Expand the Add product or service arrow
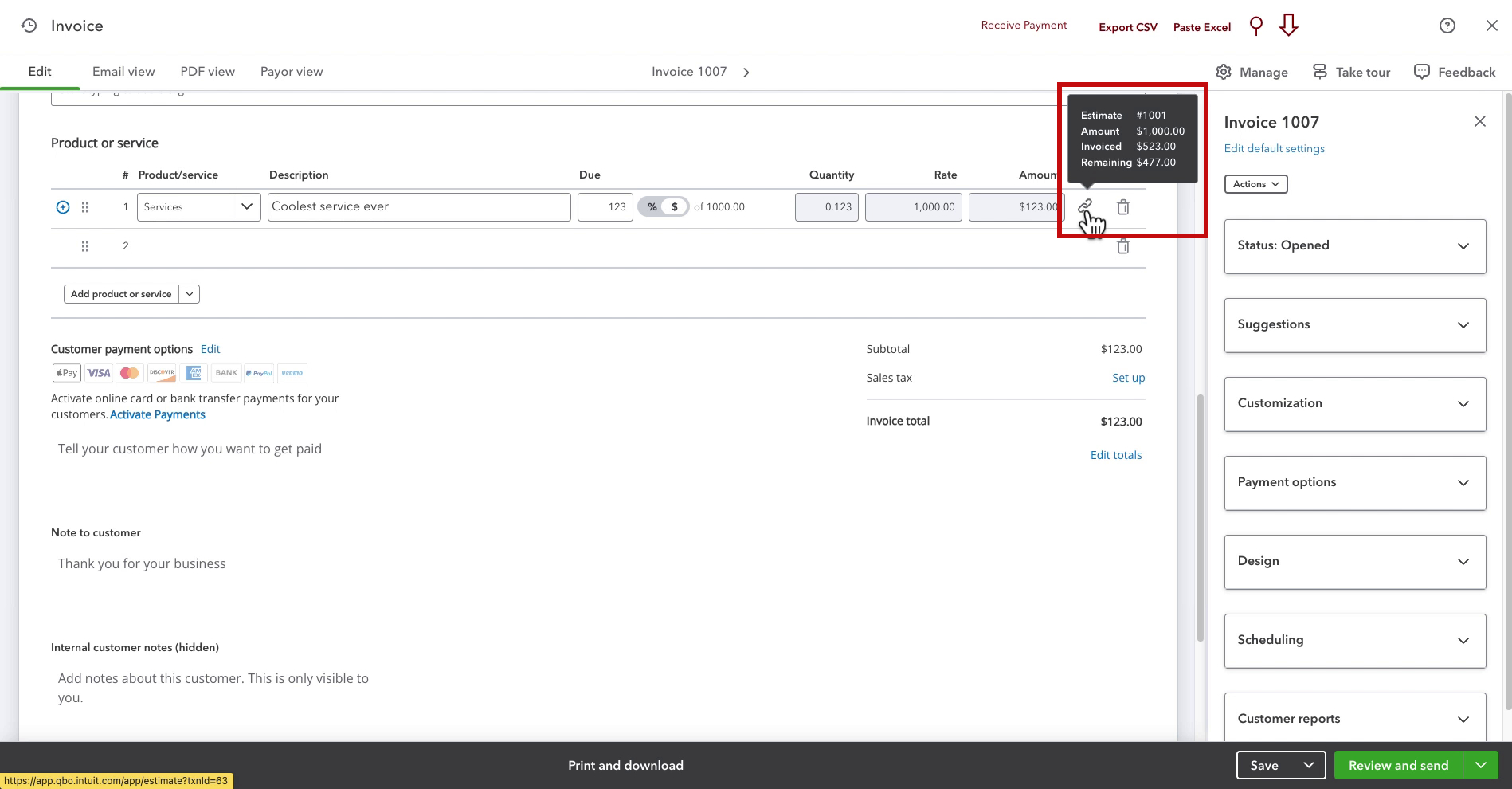 pos(190,294)
